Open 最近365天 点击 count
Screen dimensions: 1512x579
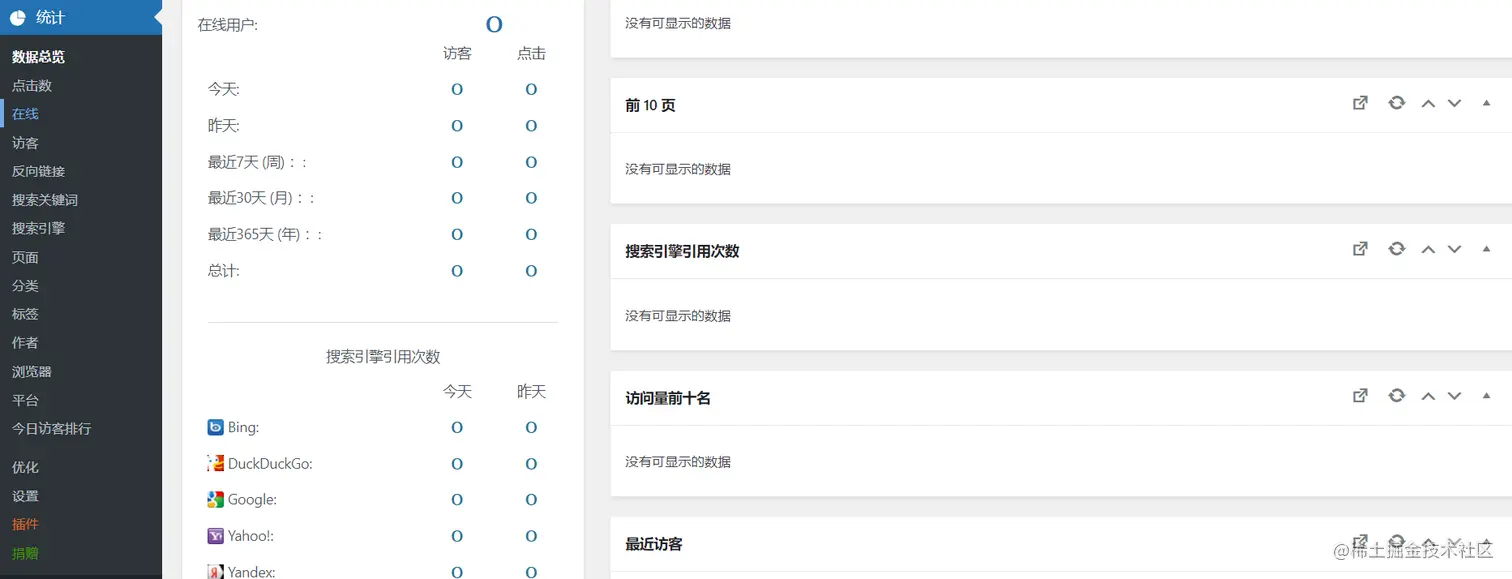point(531,234)
